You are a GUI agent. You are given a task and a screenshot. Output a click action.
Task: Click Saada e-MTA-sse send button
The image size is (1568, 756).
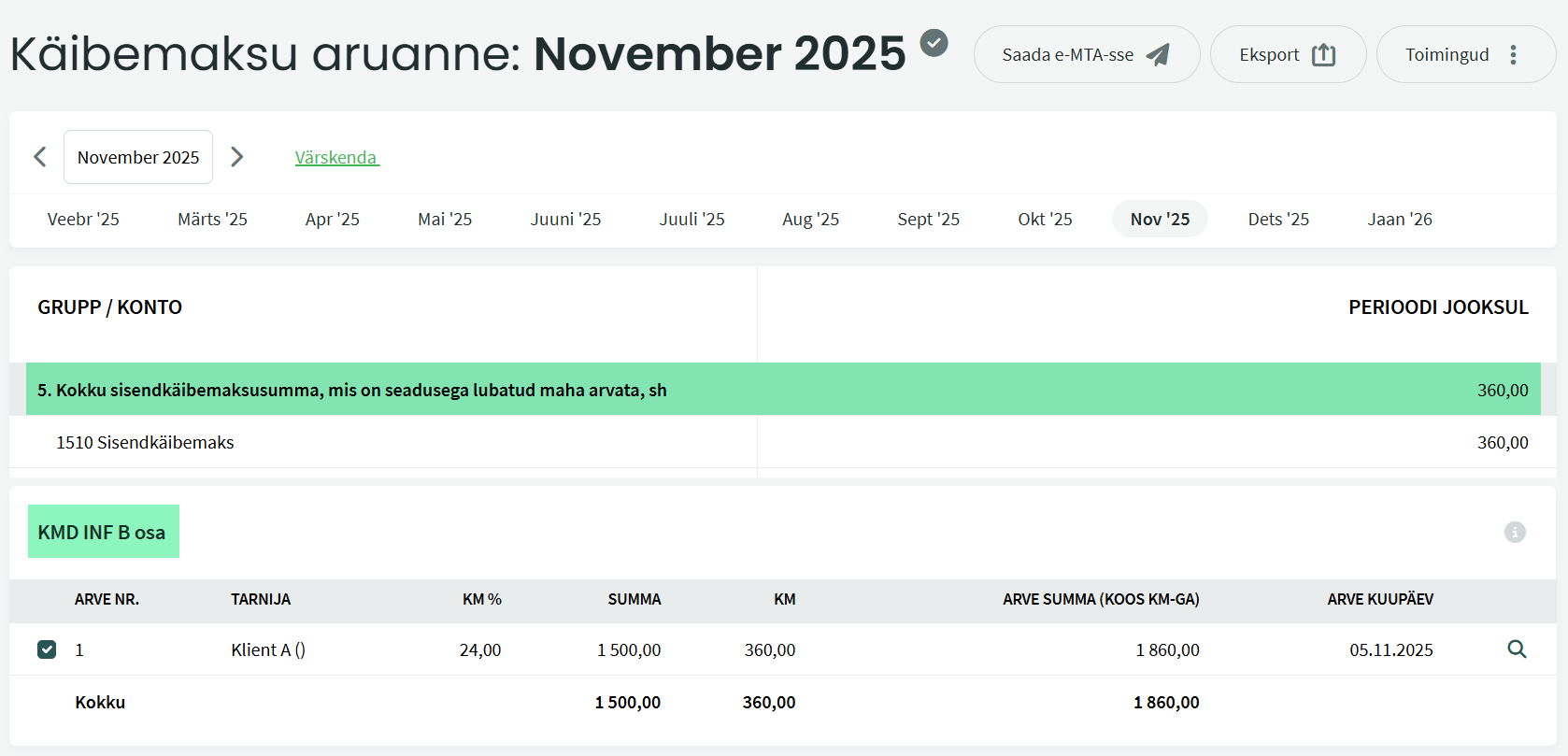click(x=1086, y=55)
